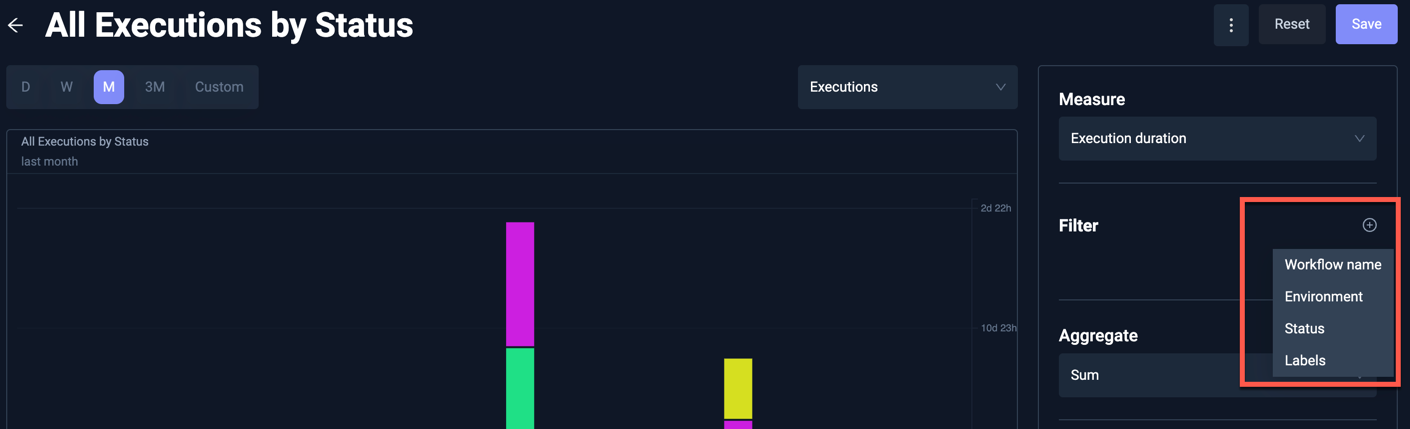Click the green bar segment
The width and height of the screenshot is (1410, 429).
coord(520,388)
